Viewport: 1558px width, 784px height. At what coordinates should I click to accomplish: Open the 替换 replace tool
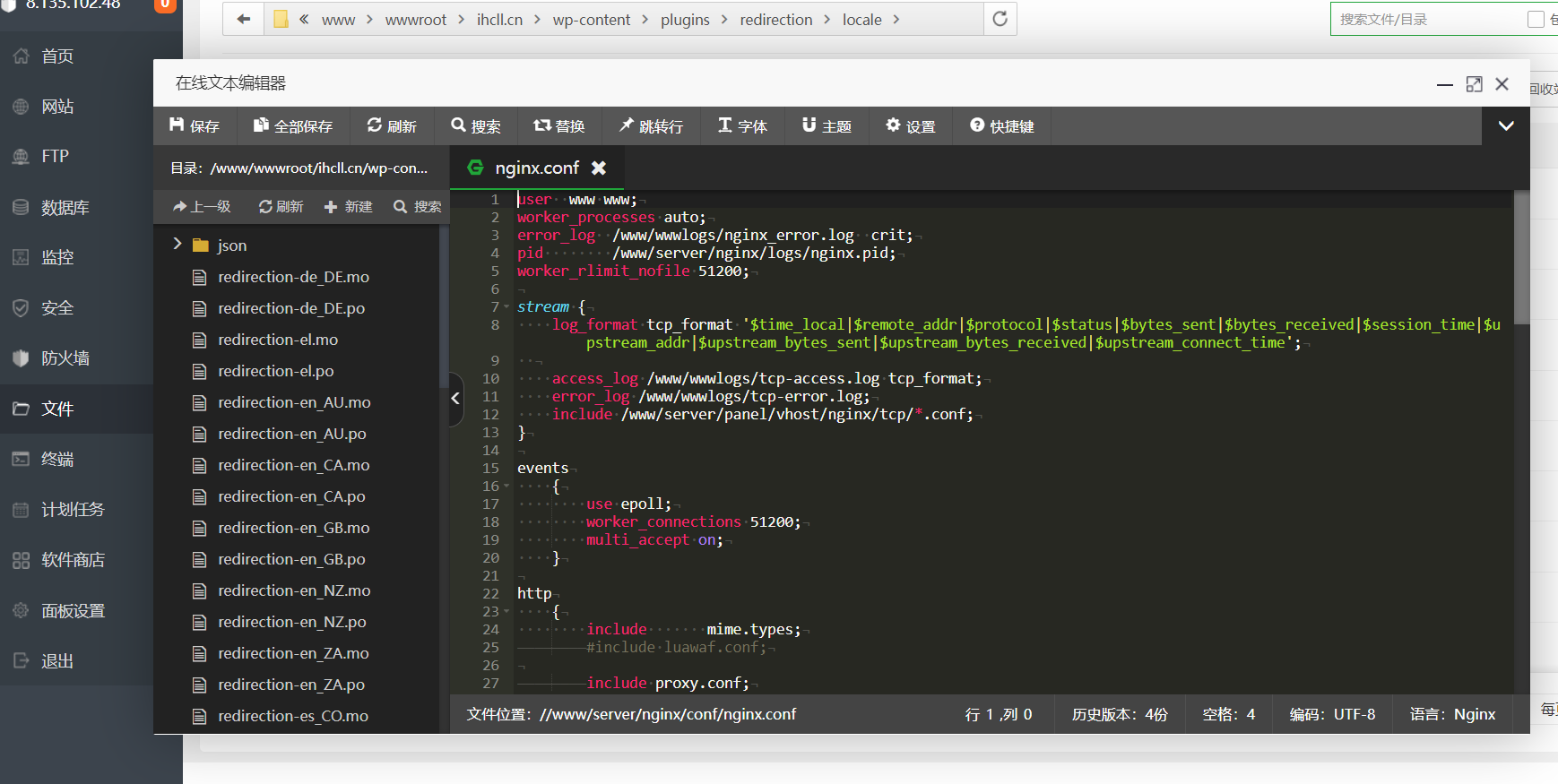559,126
